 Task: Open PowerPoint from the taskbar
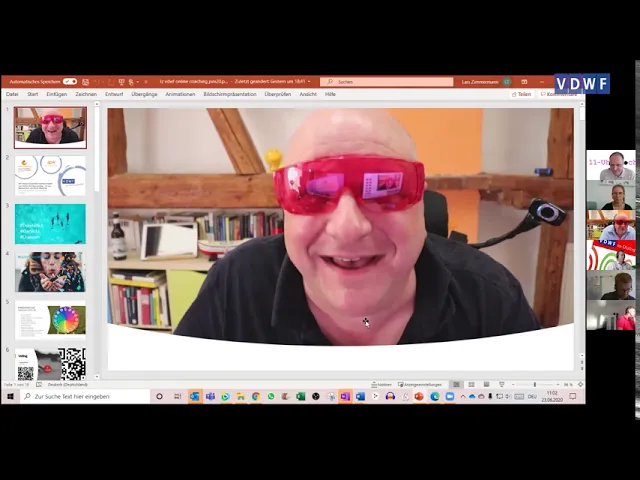pyautogui.click(x=419, y=396)
